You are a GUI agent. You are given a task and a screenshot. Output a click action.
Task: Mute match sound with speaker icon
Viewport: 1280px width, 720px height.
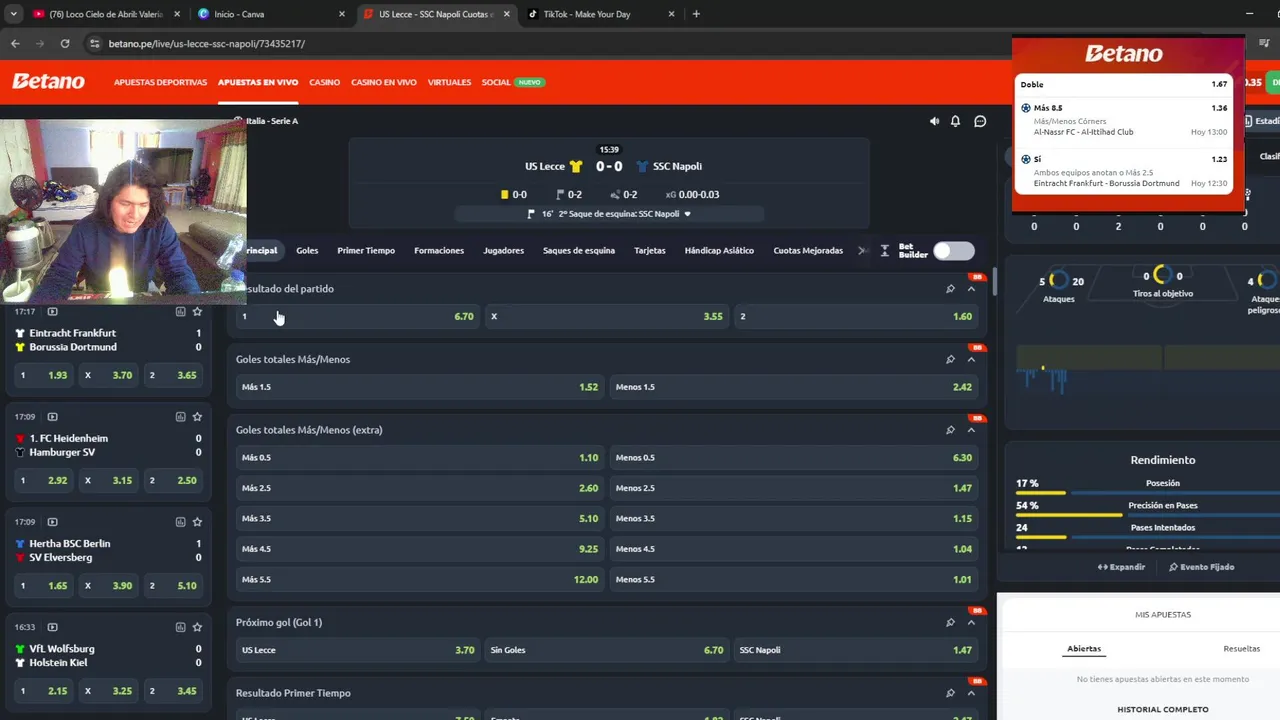(x=934, y=121)
